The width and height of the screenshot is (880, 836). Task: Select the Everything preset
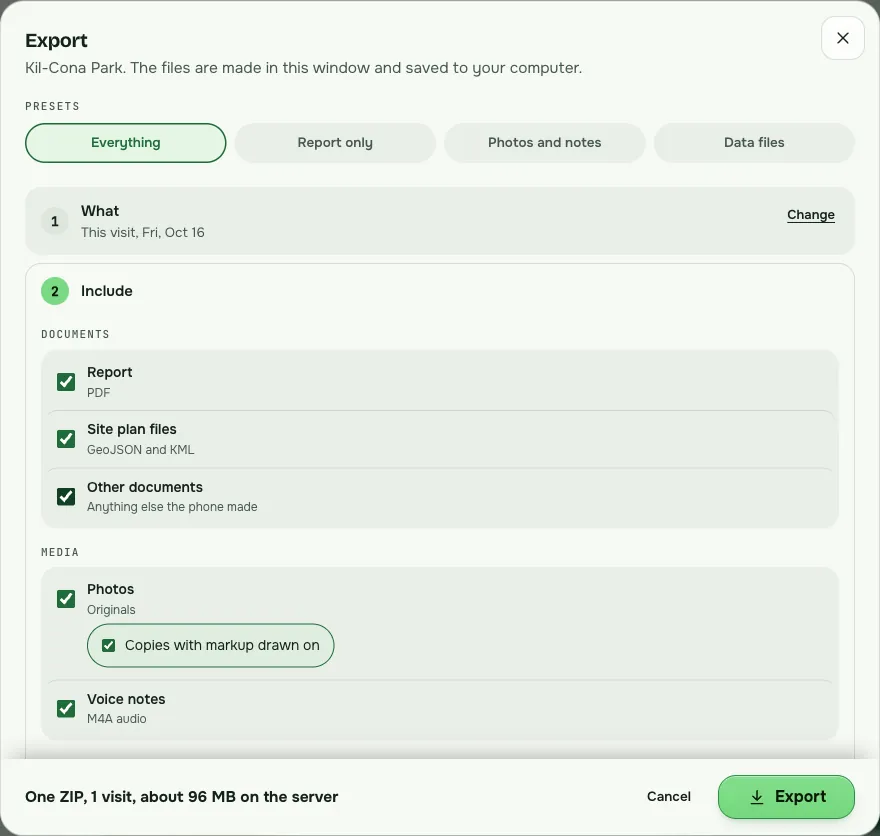[x=126, y=143]
